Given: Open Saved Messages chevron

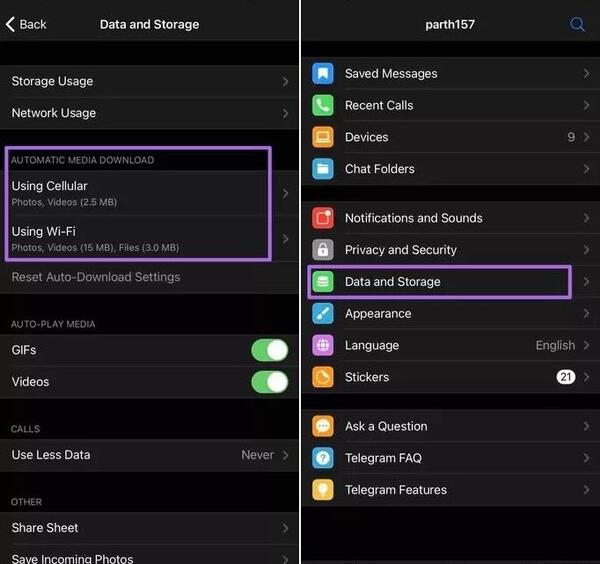Looking at the screenshot, I should [586, 73].
